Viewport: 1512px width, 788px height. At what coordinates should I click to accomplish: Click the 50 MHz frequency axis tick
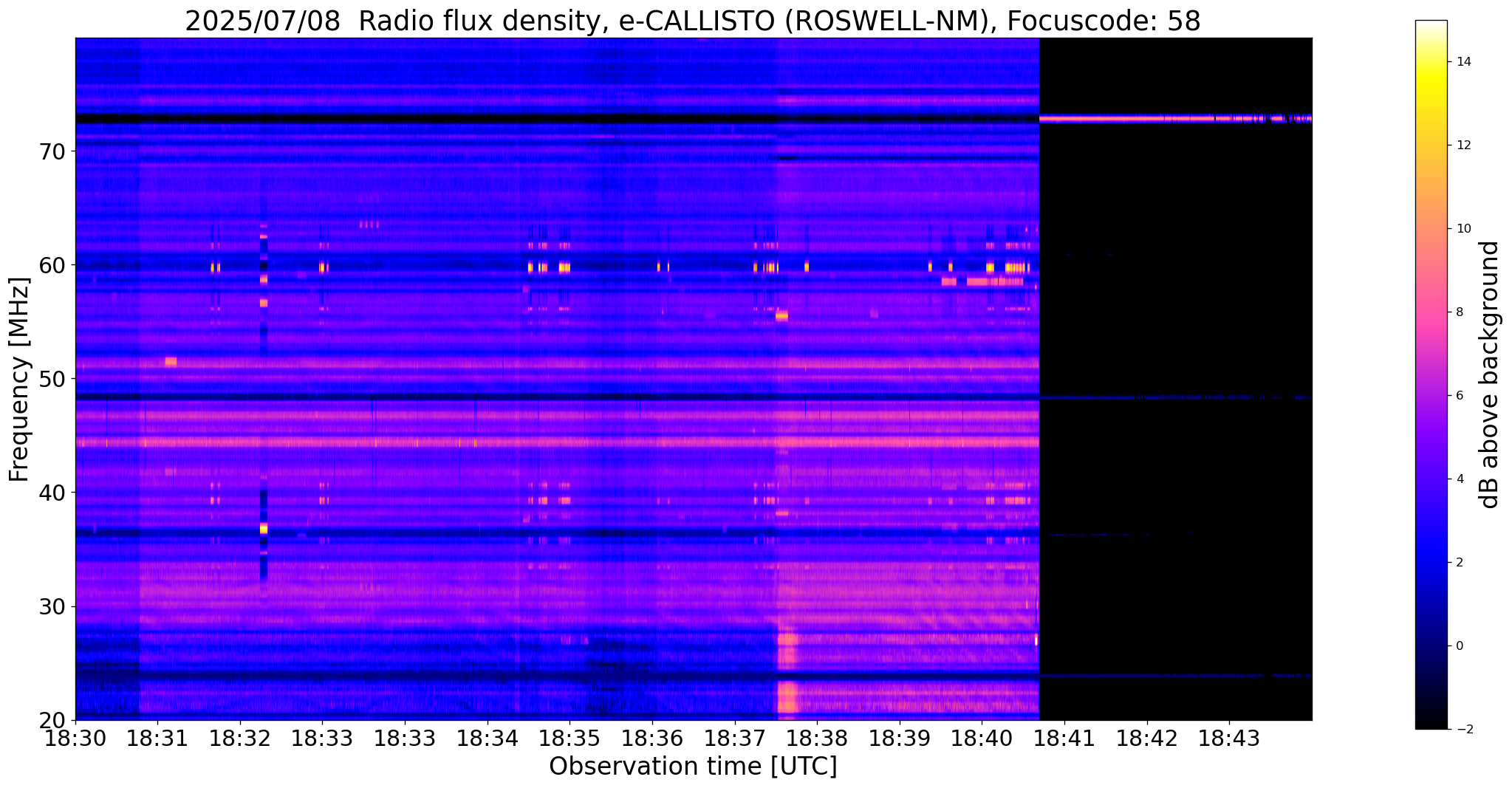click(x=54, y=378)
